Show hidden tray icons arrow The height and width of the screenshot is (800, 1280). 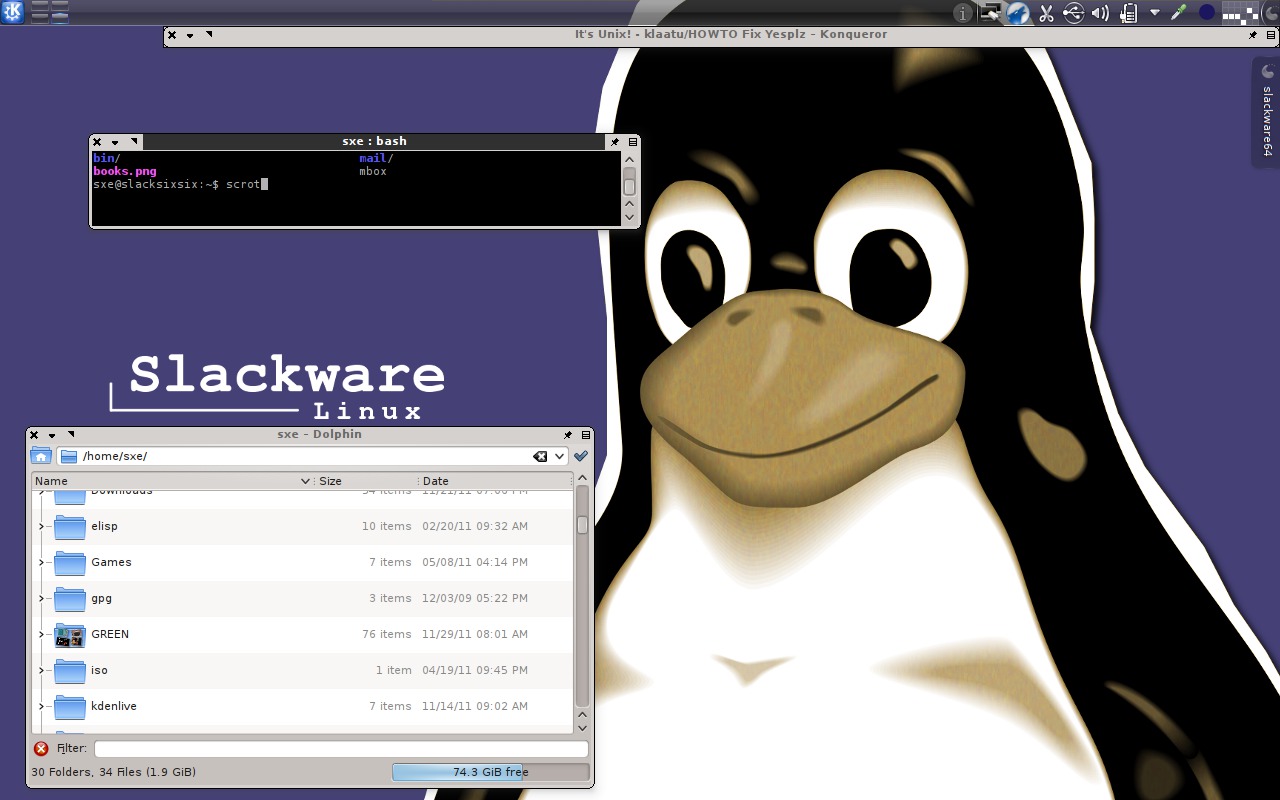click(1155, 13)
